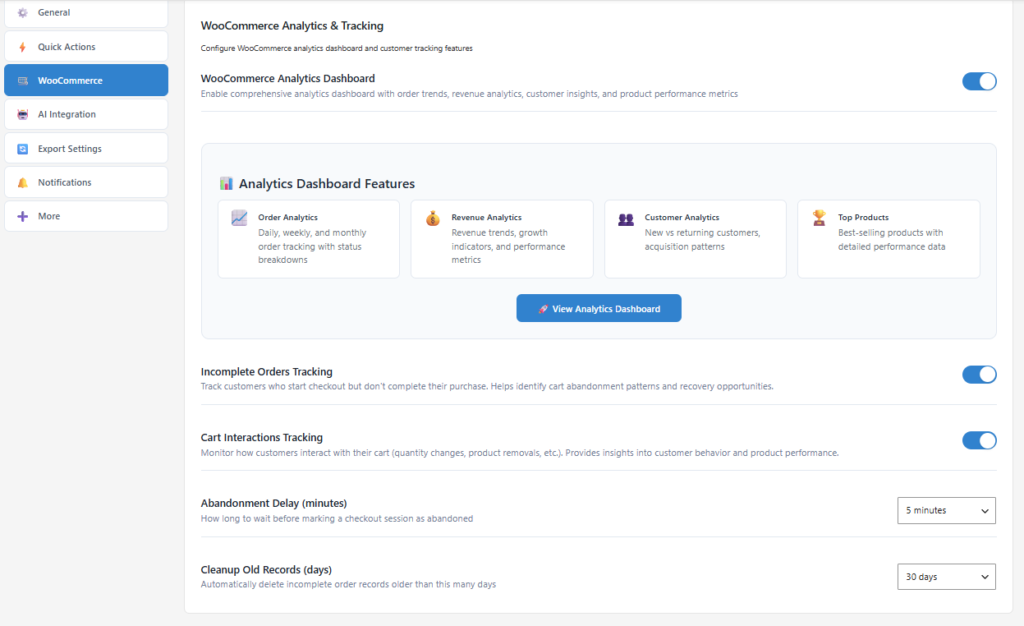Click the Cleanup Old Records (days) label

[x=266, y=570]
